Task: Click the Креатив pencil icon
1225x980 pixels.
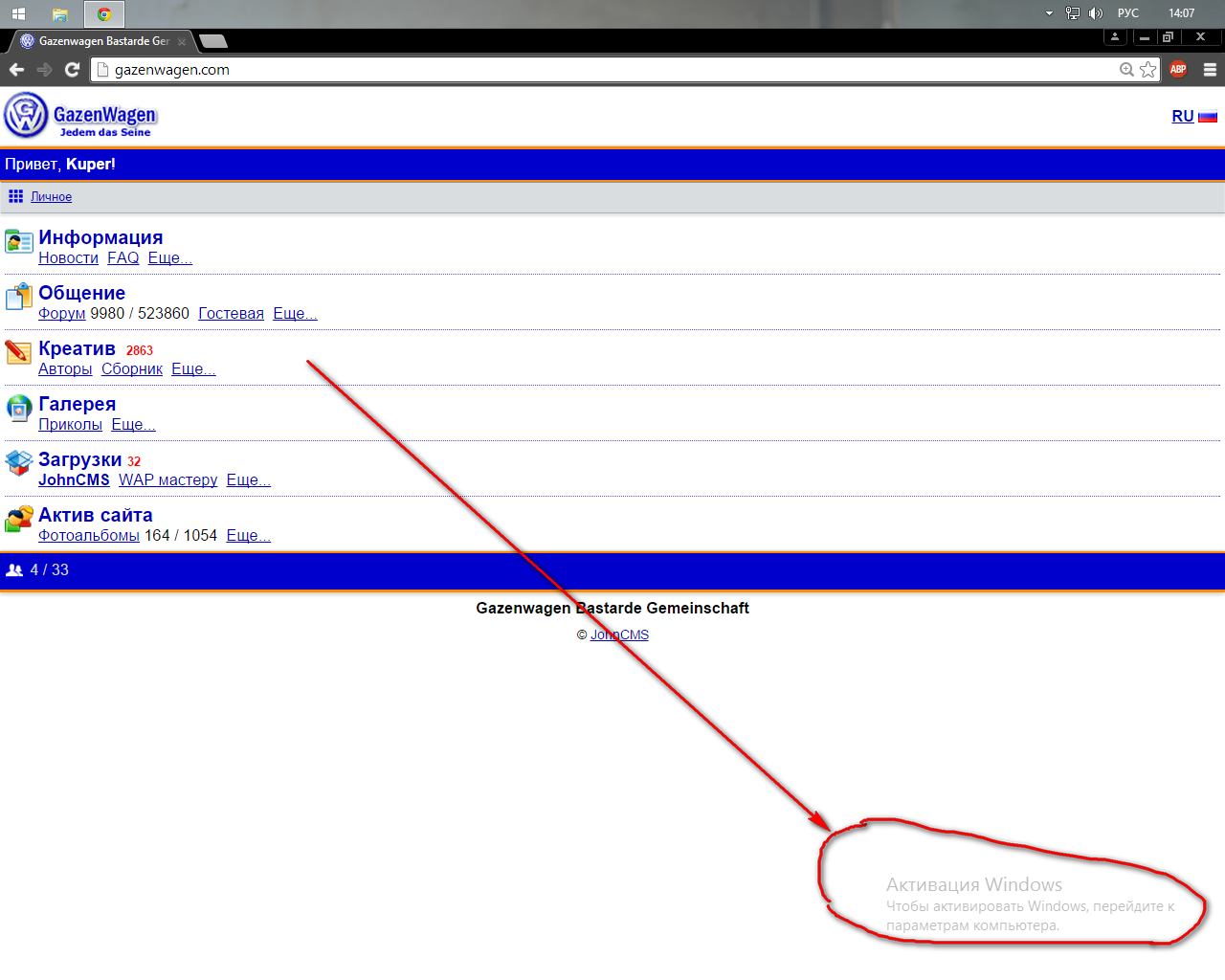Action: (18, 352)
